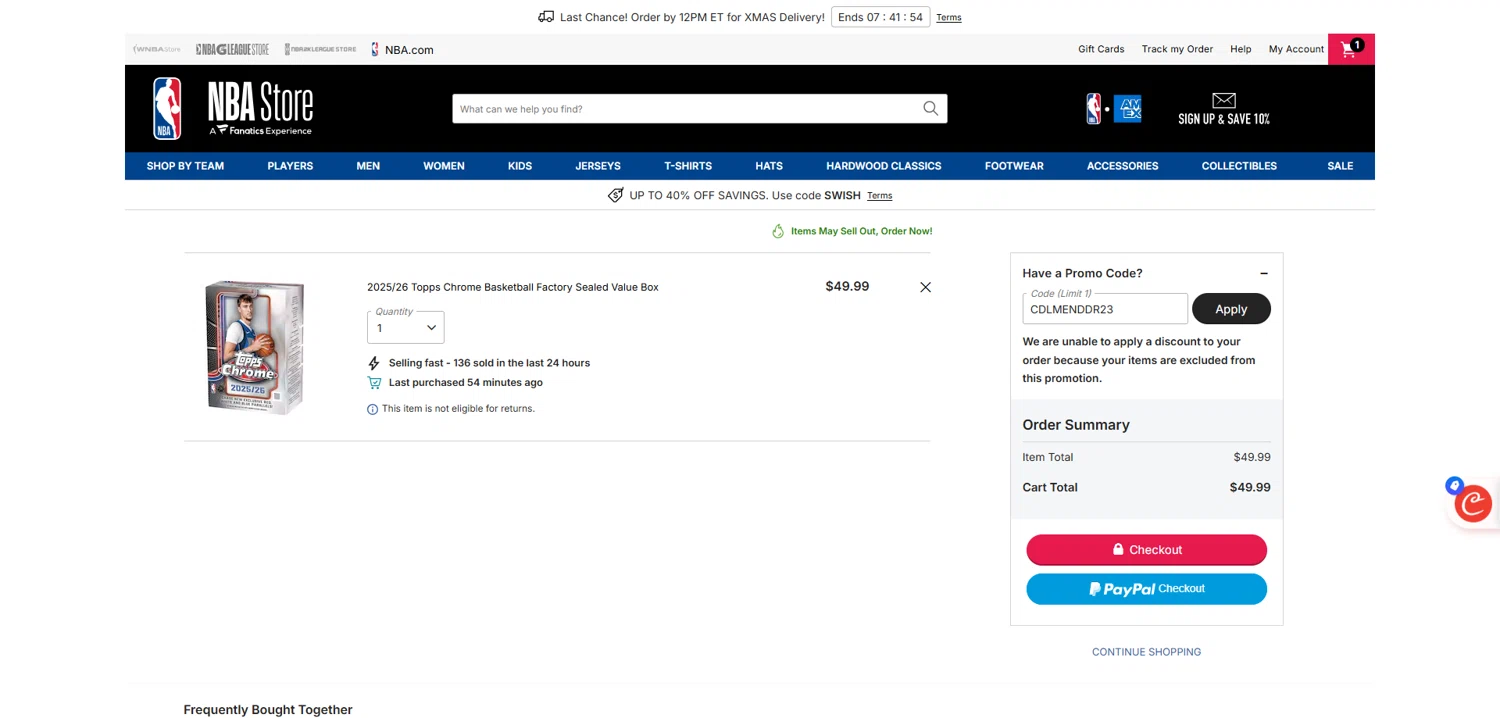Click the unable to apply discount message
Viewport: 1500px width, 718px height.
click(x=1139, y=360)
